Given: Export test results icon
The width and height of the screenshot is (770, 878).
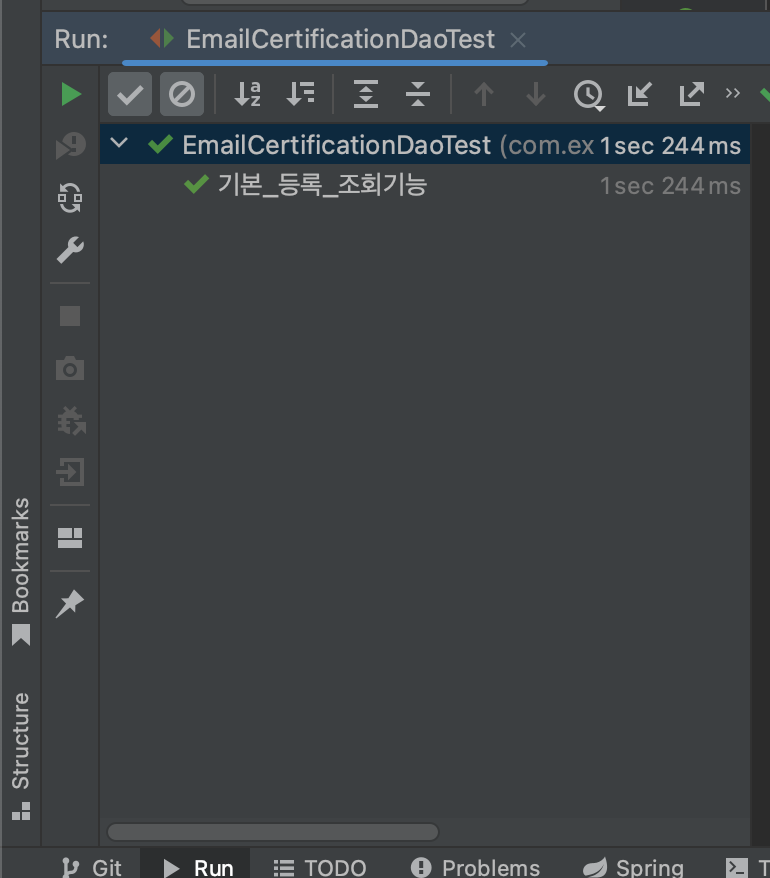Looking at the screenshot, I should (692, 94).
